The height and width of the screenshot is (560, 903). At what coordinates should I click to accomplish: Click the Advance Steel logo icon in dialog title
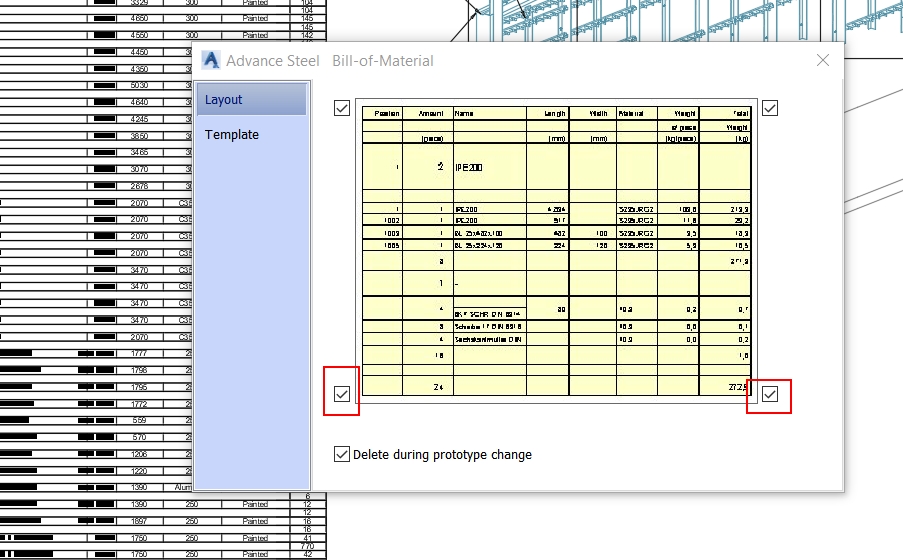coord(211,60)
